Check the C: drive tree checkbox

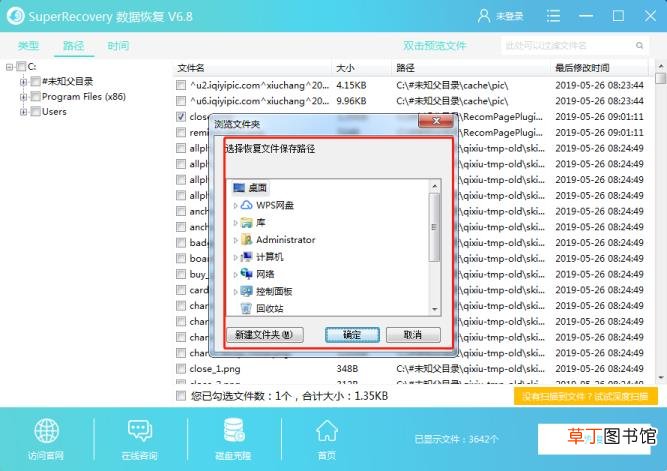[x=21, y=66]
